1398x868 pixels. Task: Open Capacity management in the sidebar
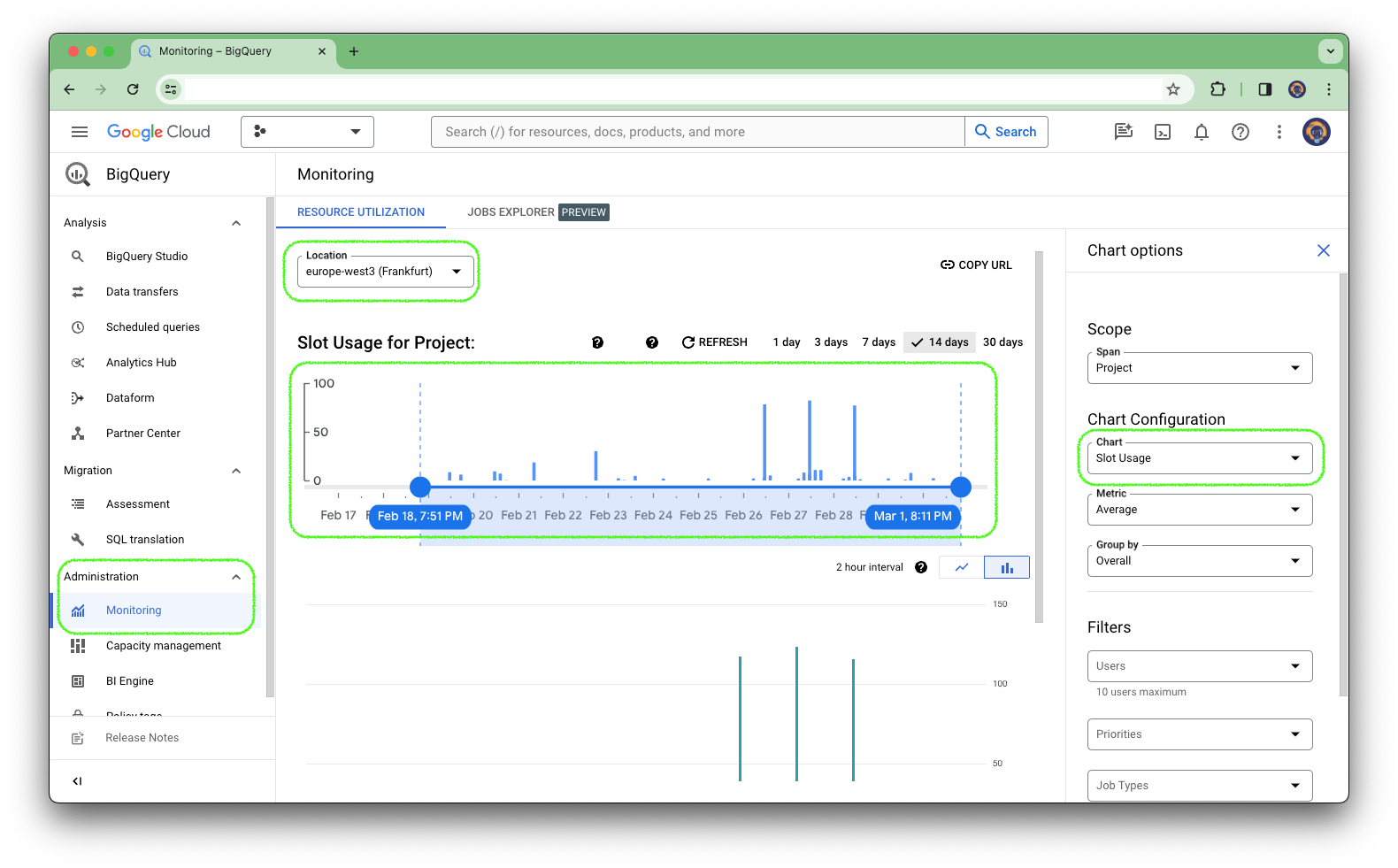coord(164,646)
